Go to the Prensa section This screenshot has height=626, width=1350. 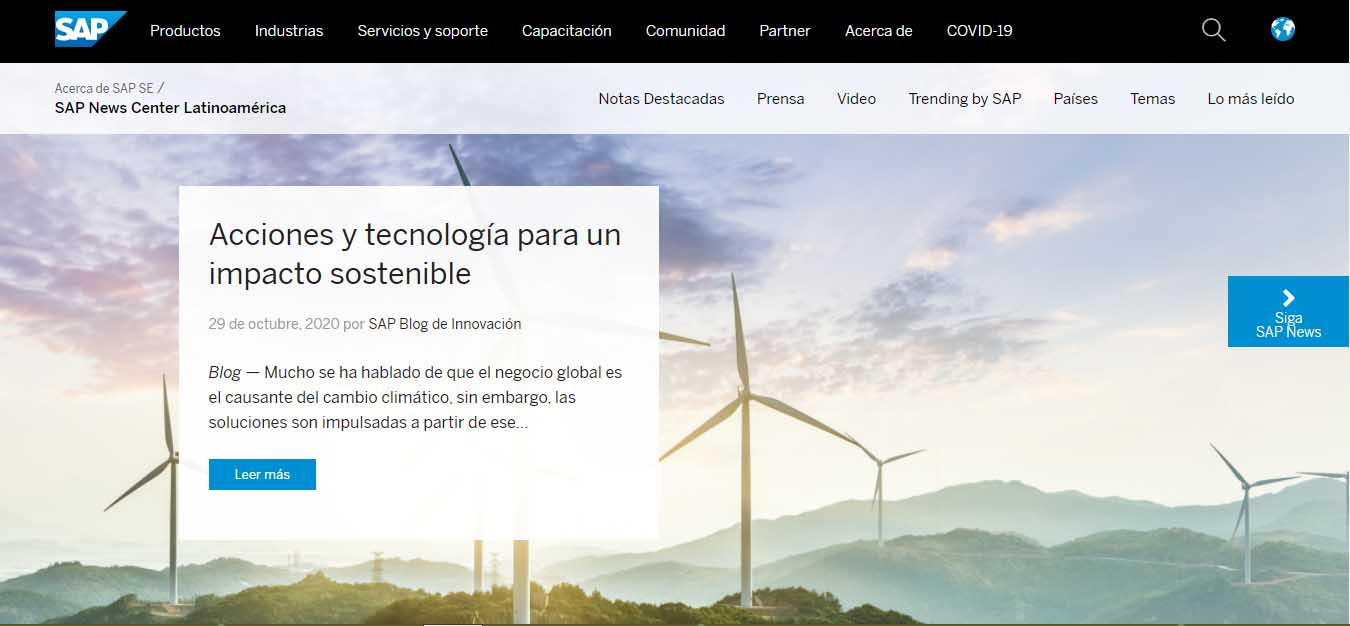pos(781,98)
